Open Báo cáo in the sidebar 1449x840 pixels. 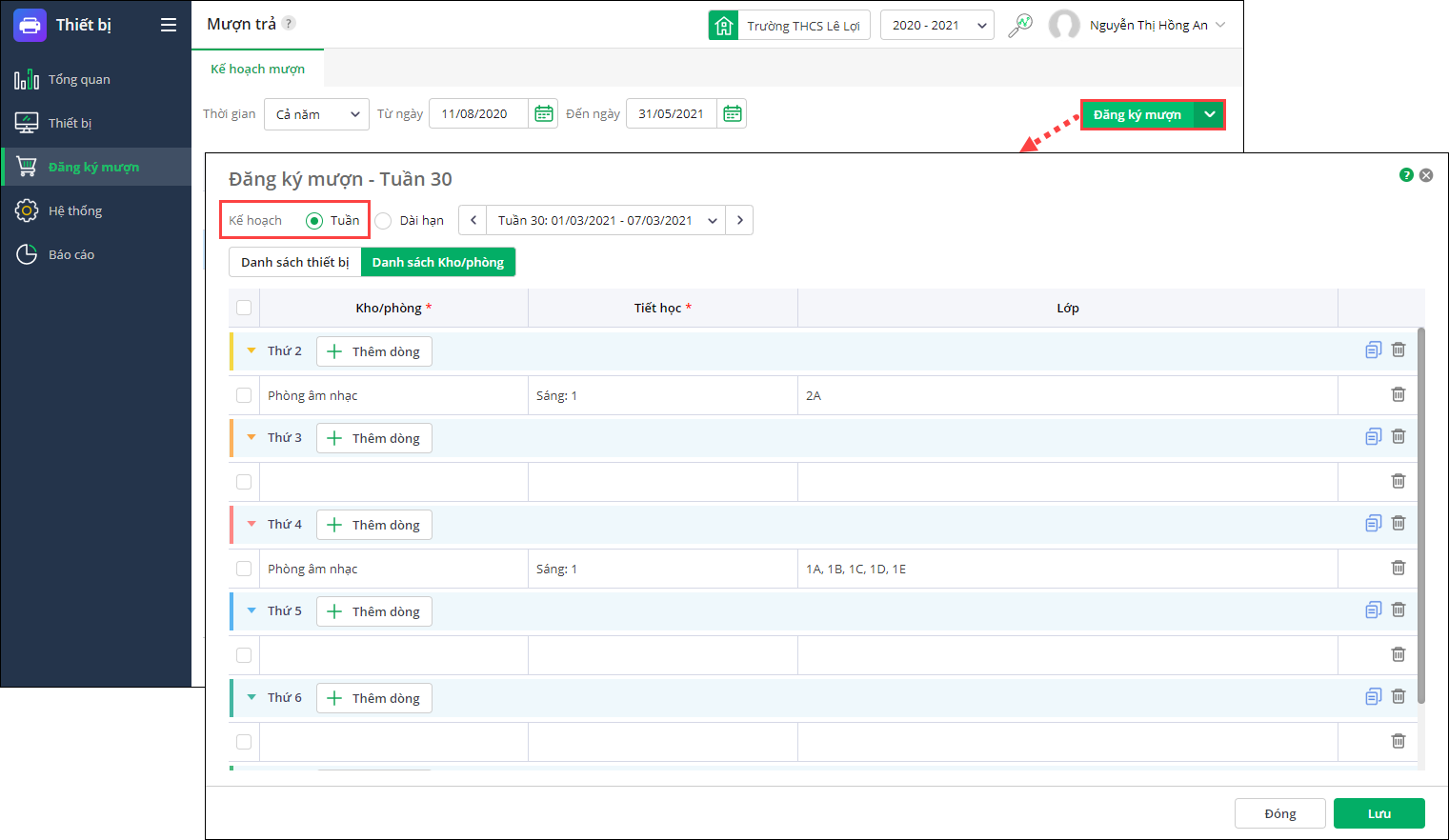96,254
